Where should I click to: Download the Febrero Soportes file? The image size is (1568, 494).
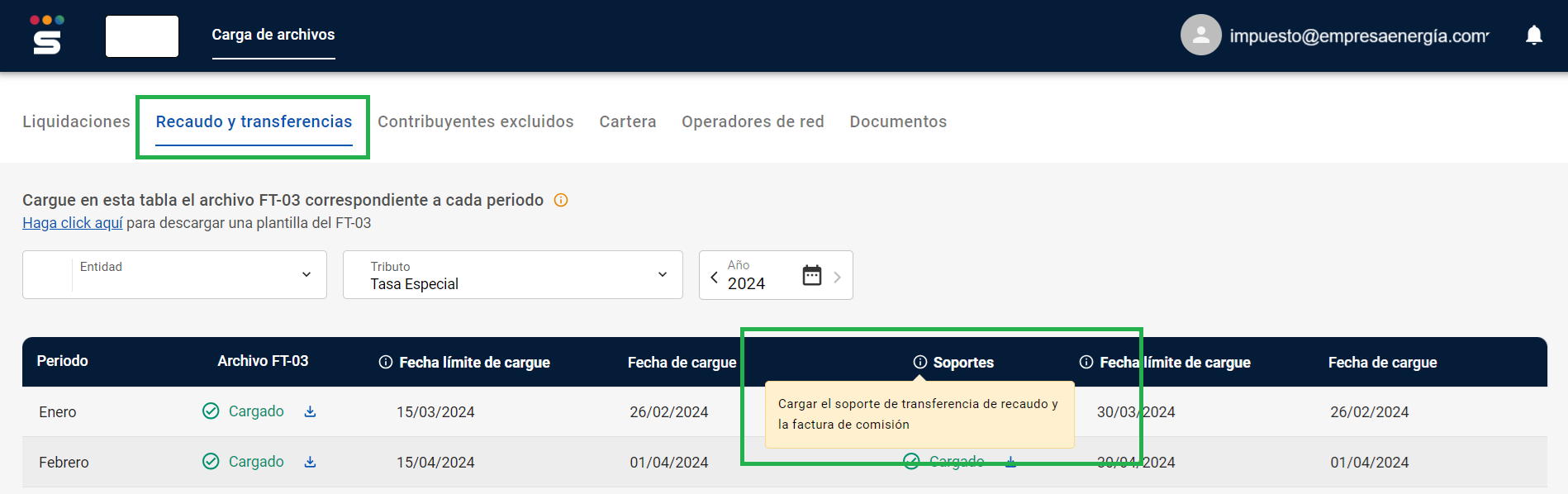point(1010,462)
